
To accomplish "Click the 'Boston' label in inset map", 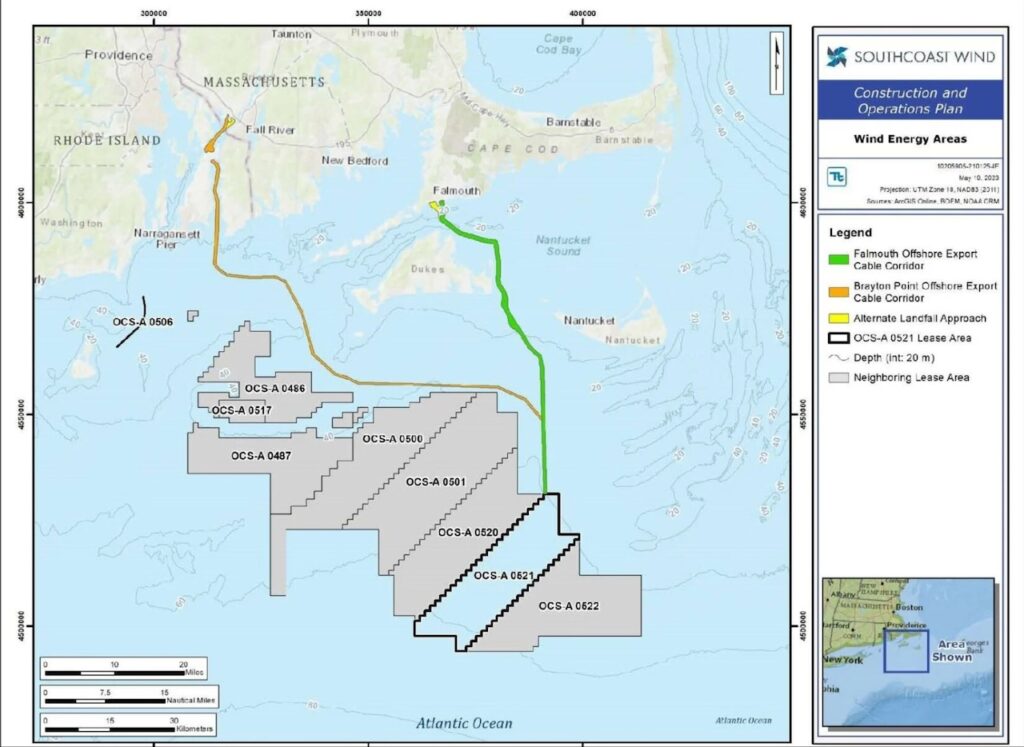I will pyautogui.click(x=909, y=607).
